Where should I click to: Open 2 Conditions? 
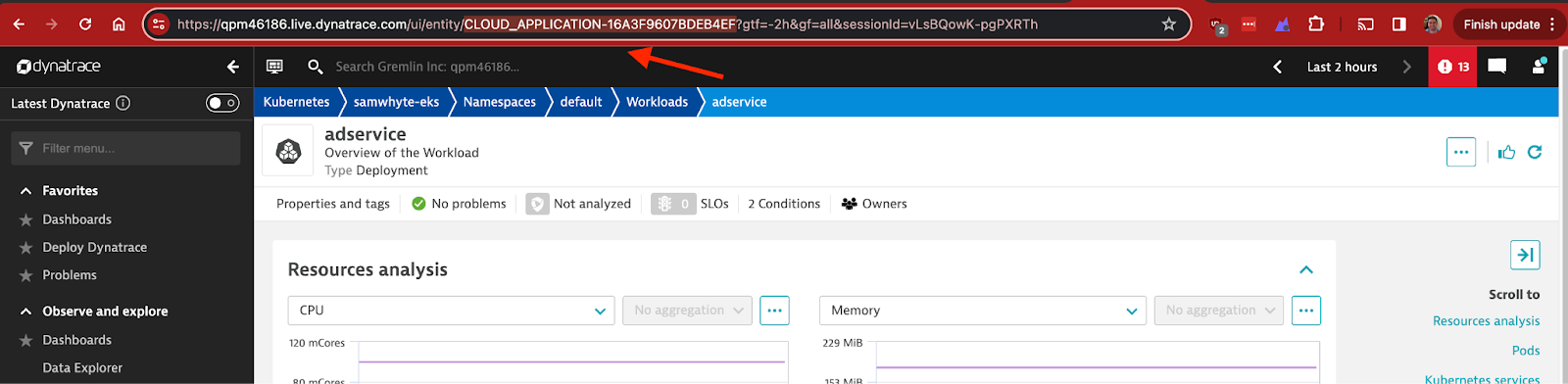coord(784,204)
